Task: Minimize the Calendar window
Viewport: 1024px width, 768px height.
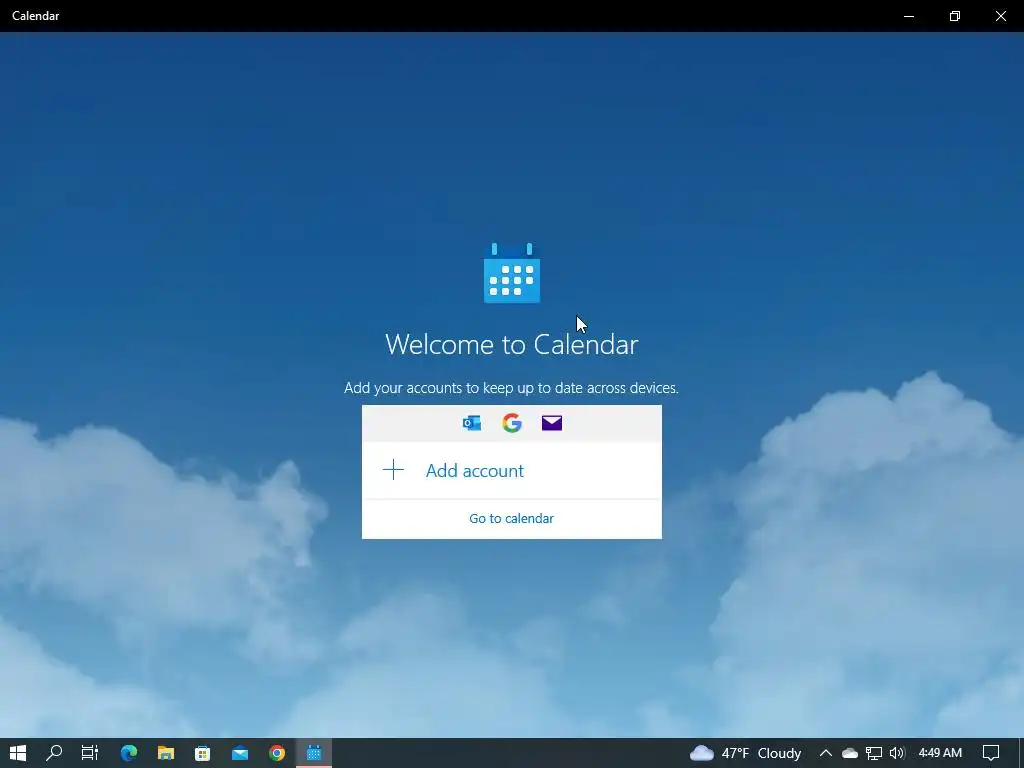Action: click(908, 16)
